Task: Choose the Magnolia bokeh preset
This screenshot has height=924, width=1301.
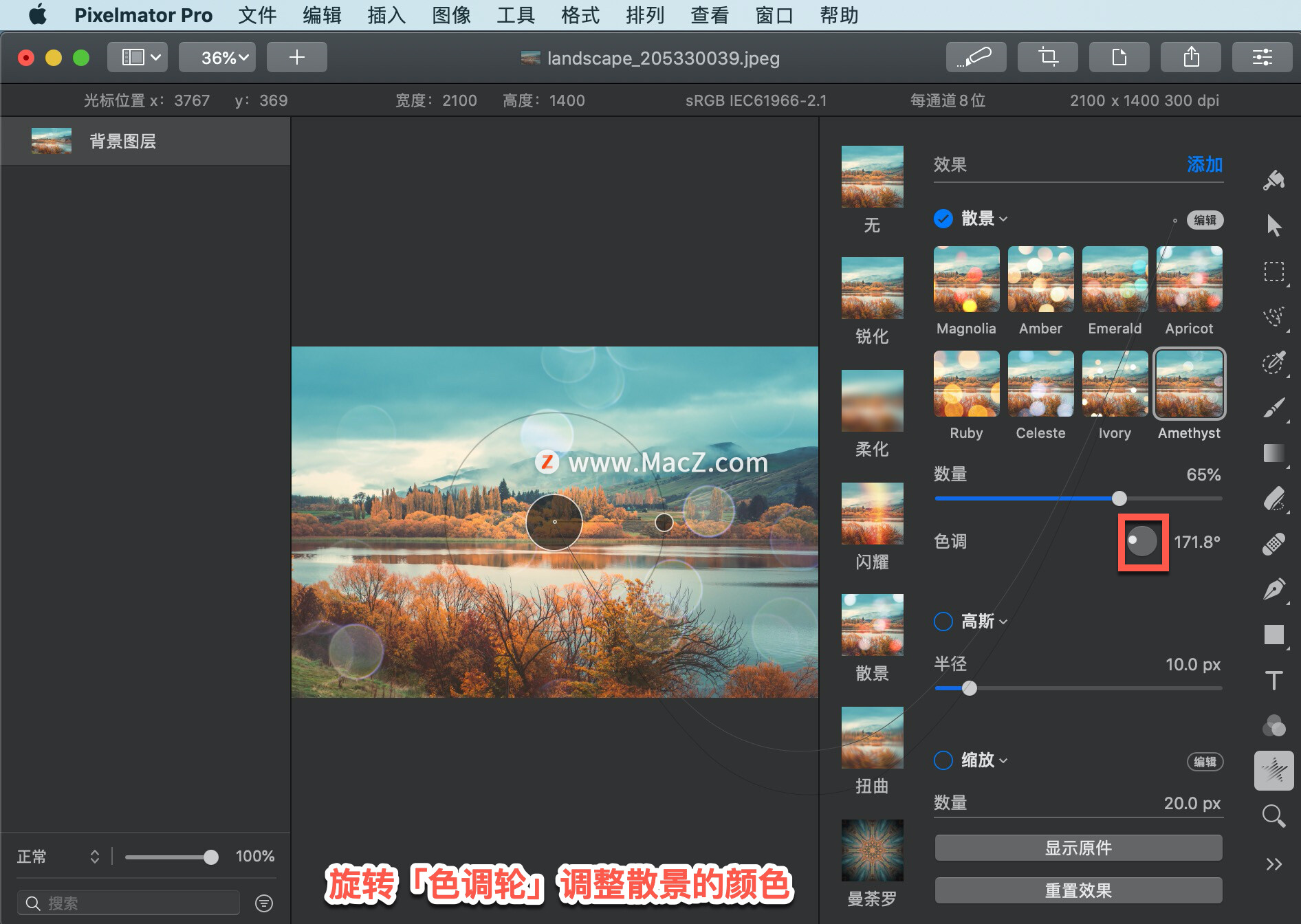Action: (966, 279)
